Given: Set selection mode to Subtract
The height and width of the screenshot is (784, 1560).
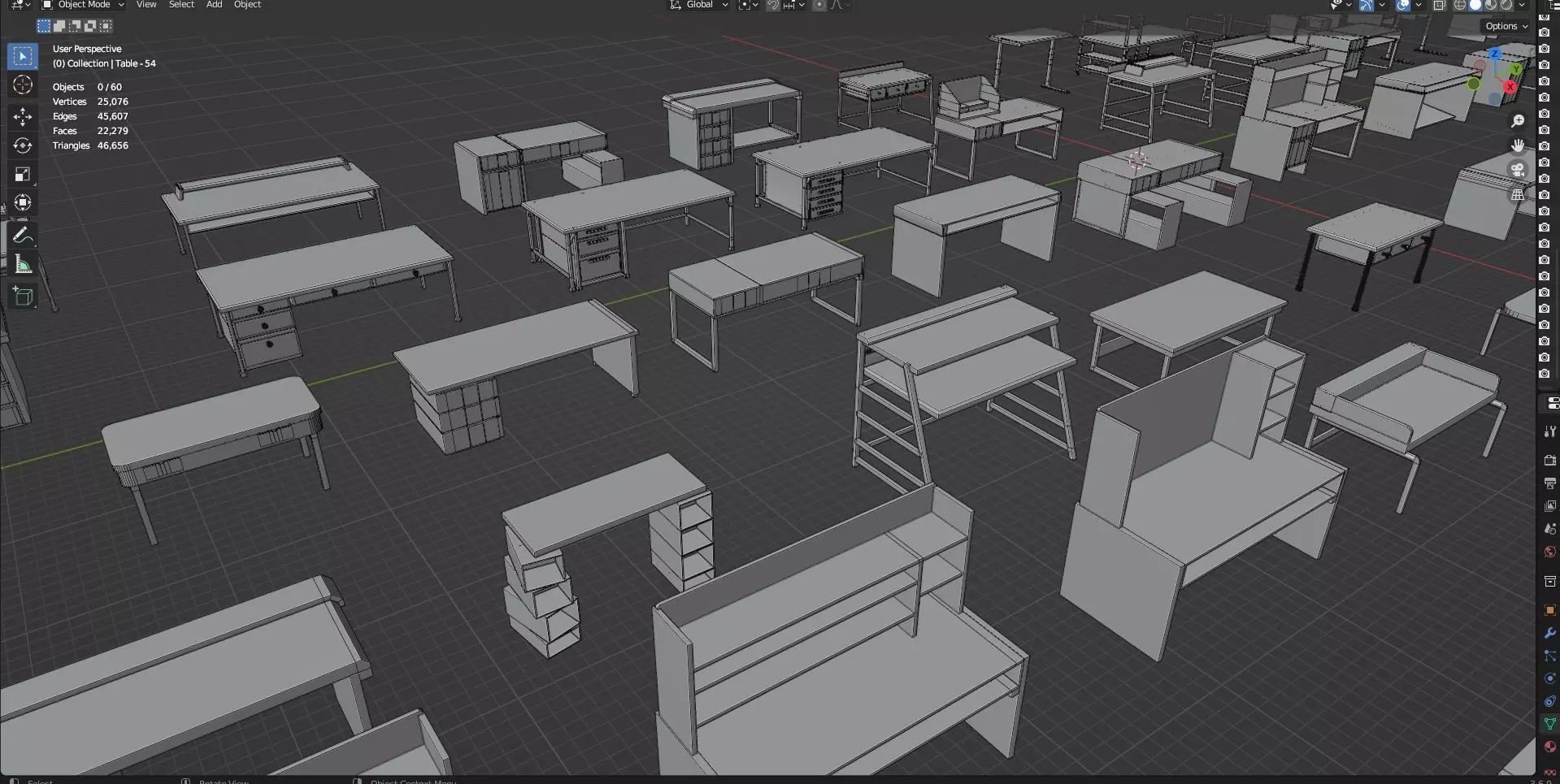Looking at the screenshot, I should pyautogui.click(x=75, y=26).
